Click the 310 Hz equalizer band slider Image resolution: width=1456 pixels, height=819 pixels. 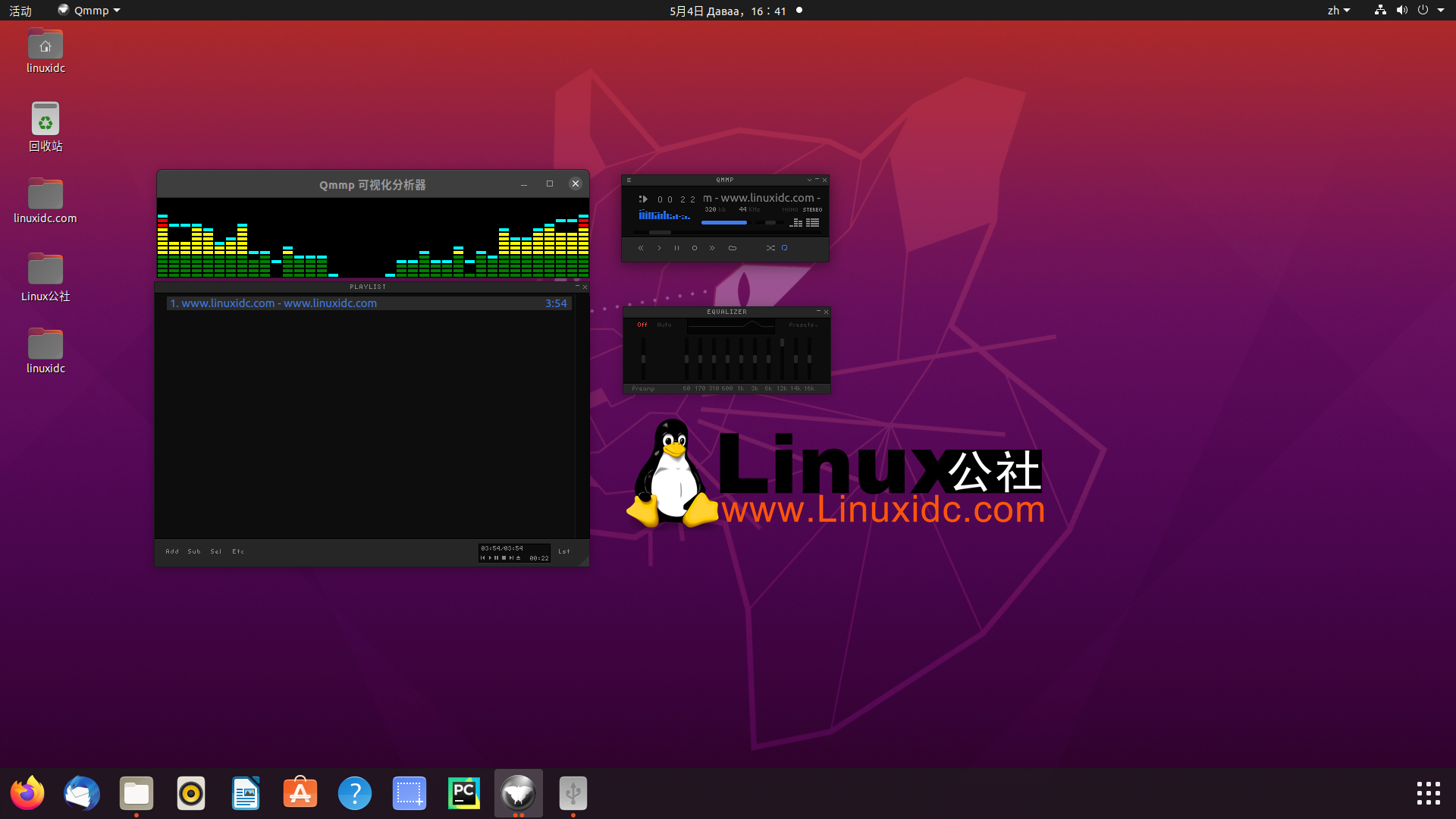[714, 359]
